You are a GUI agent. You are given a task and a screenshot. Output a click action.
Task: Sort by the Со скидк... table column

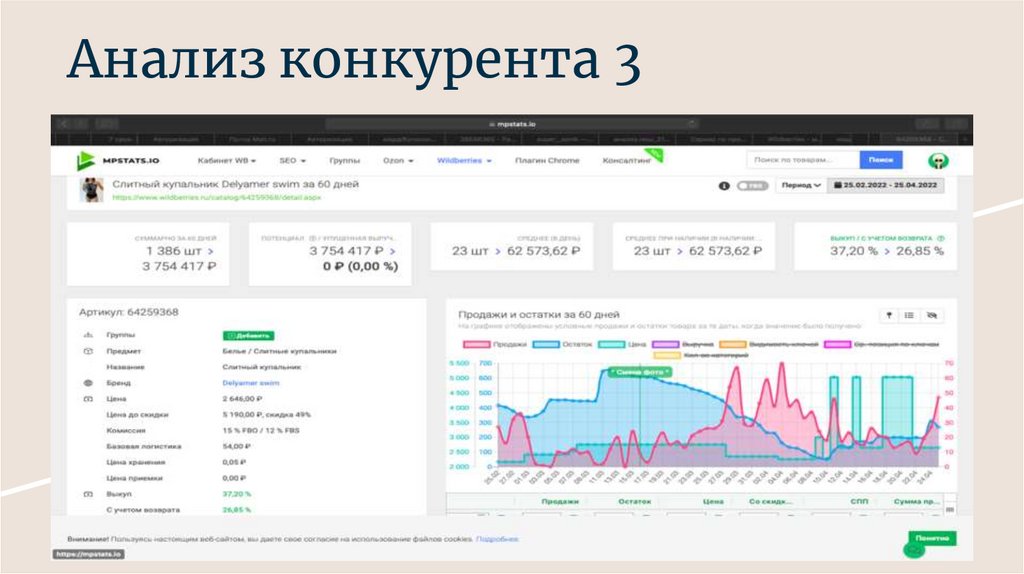(x=771, y=502)
